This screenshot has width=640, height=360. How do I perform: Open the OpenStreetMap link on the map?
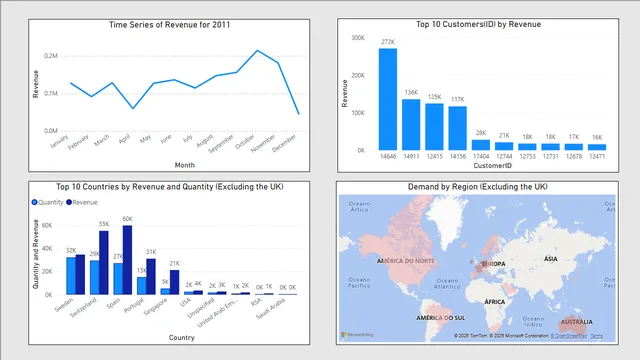click(x=569, y=336)
